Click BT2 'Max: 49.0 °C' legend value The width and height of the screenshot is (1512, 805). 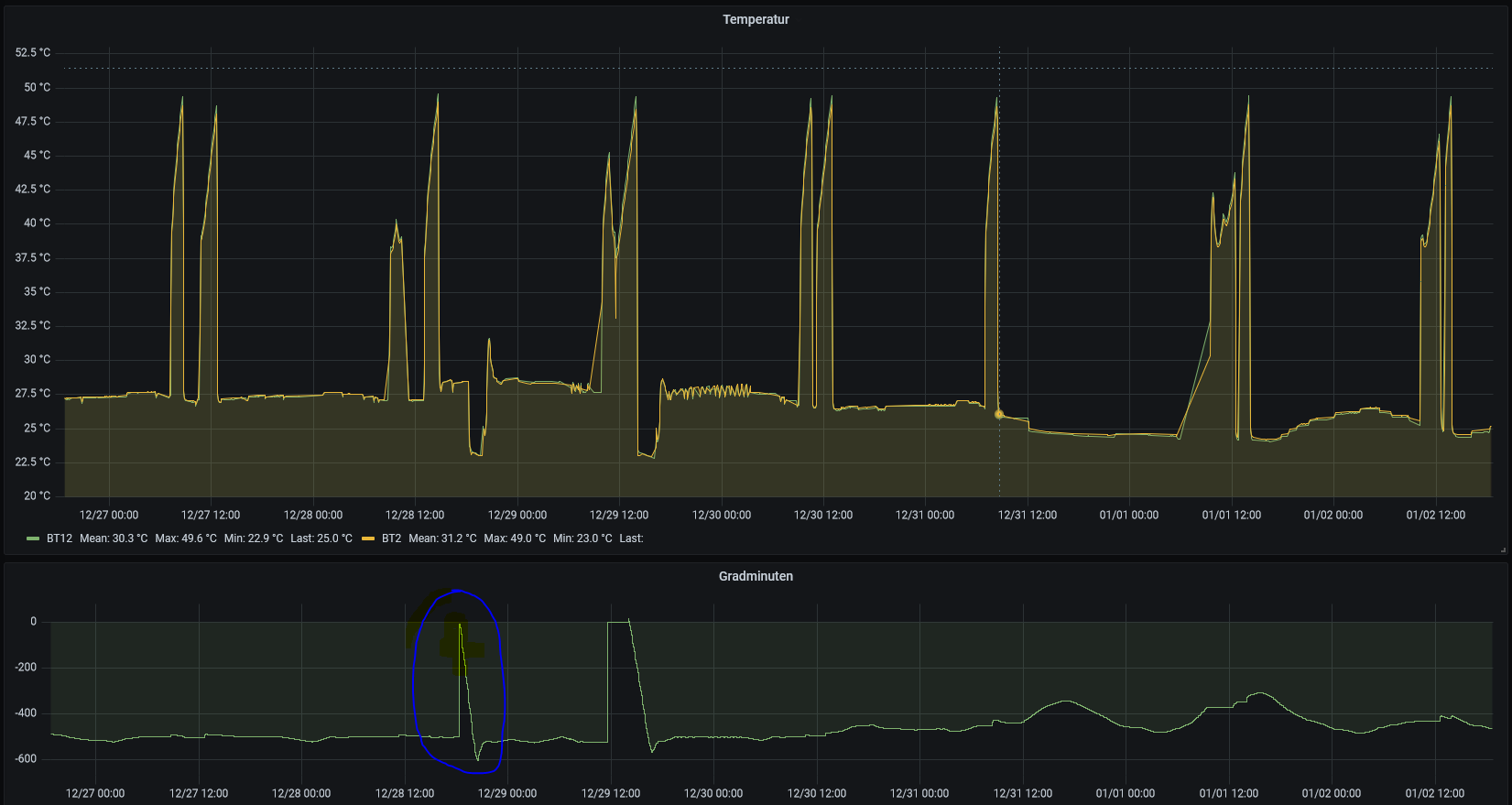click(515, 538)
